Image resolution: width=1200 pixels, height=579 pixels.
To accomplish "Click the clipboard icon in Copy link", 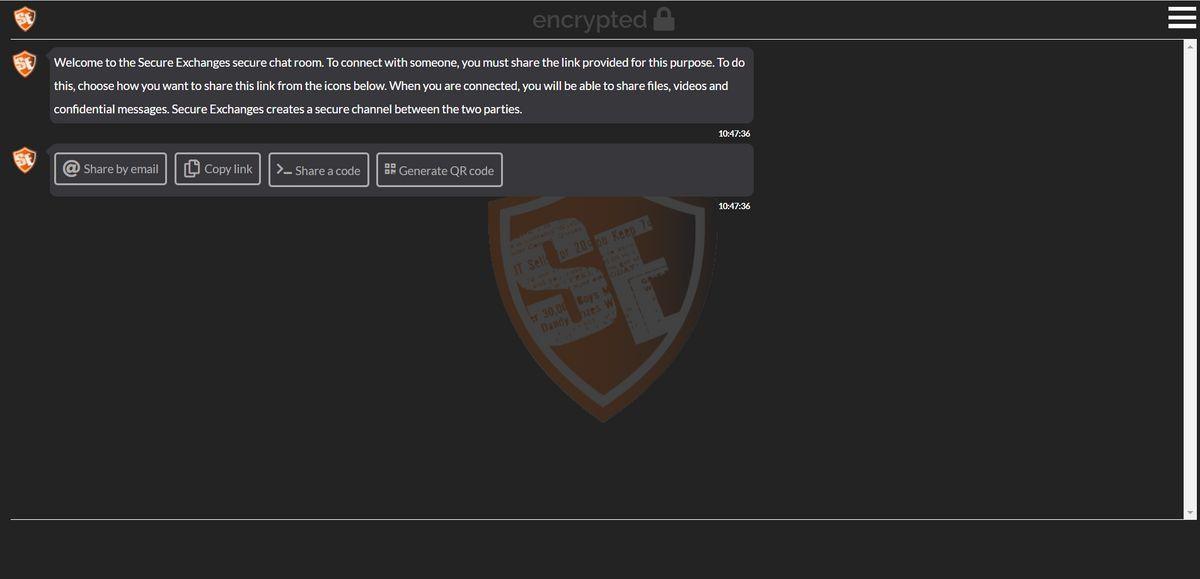I will [192, 169].
